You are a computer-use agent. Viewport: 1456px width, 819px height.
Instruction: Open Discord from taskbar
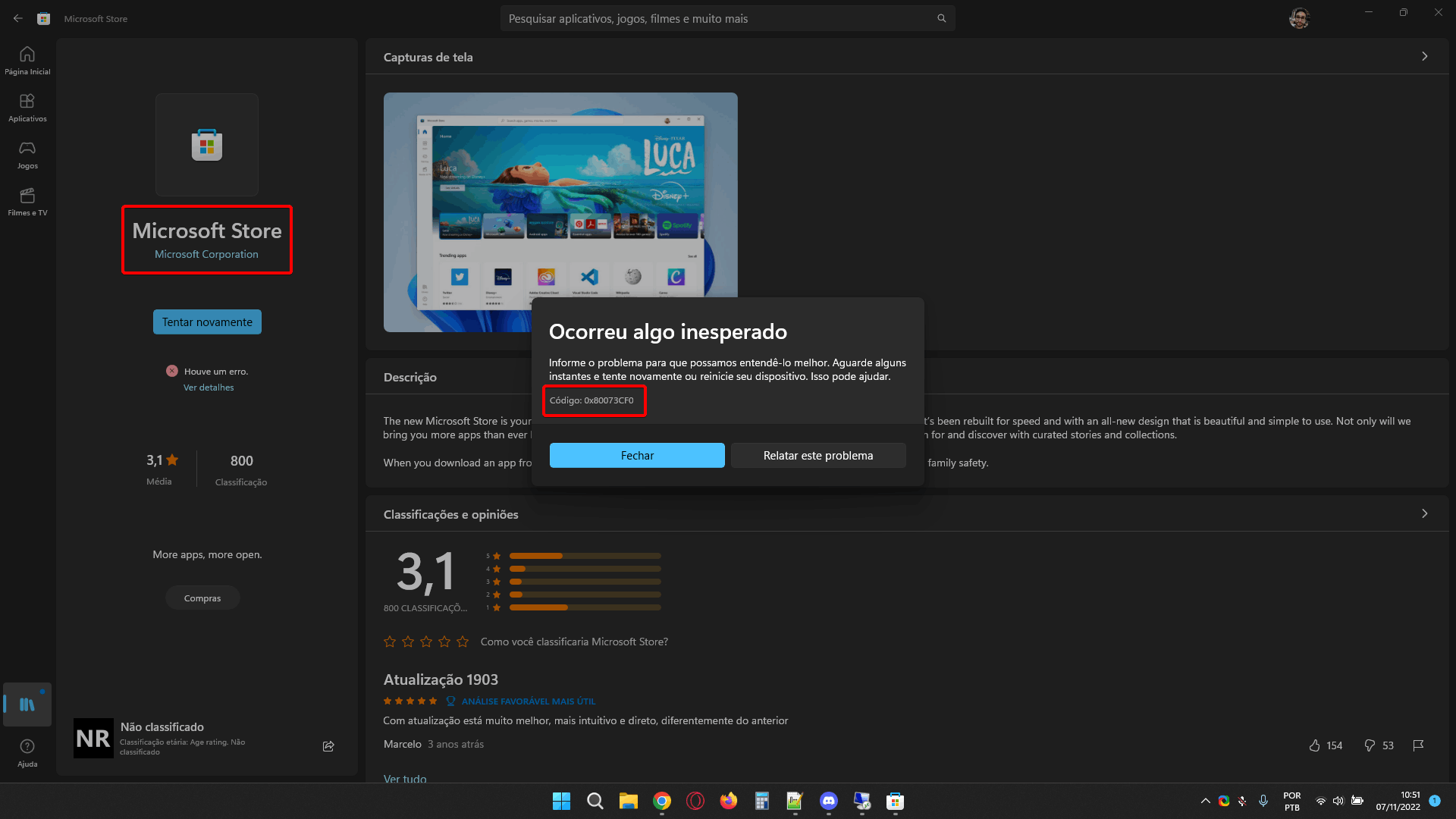[829, 801]
